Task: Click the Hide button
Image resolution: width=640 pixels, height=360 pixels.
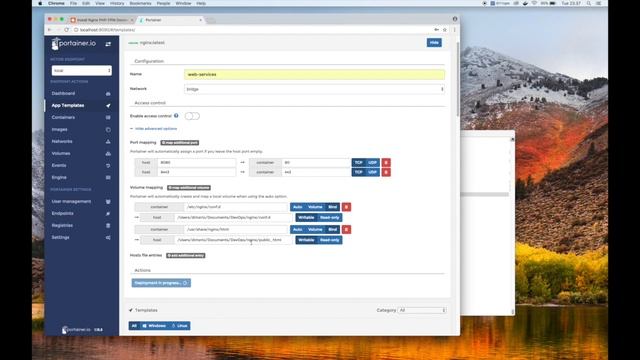Action: coord(434,42)
